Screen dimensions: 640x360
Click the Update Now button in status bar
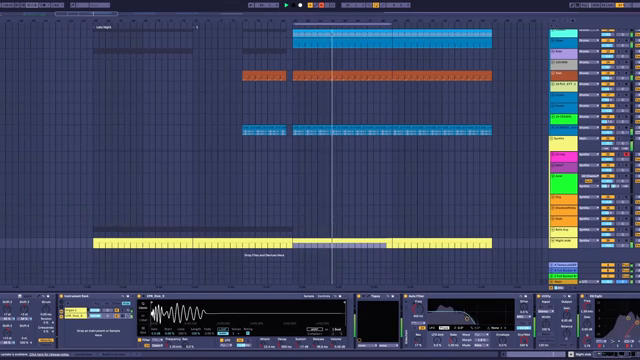click(84, 354)
